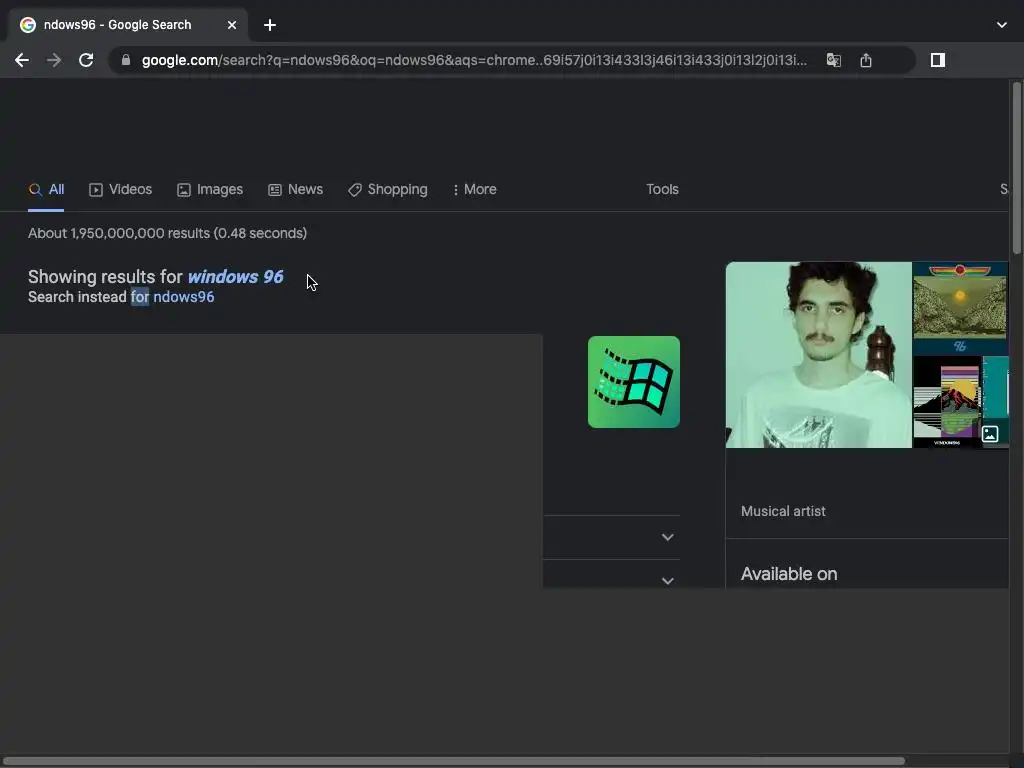
Task: Open the More search filters menu
Action: tap(475, 189)
